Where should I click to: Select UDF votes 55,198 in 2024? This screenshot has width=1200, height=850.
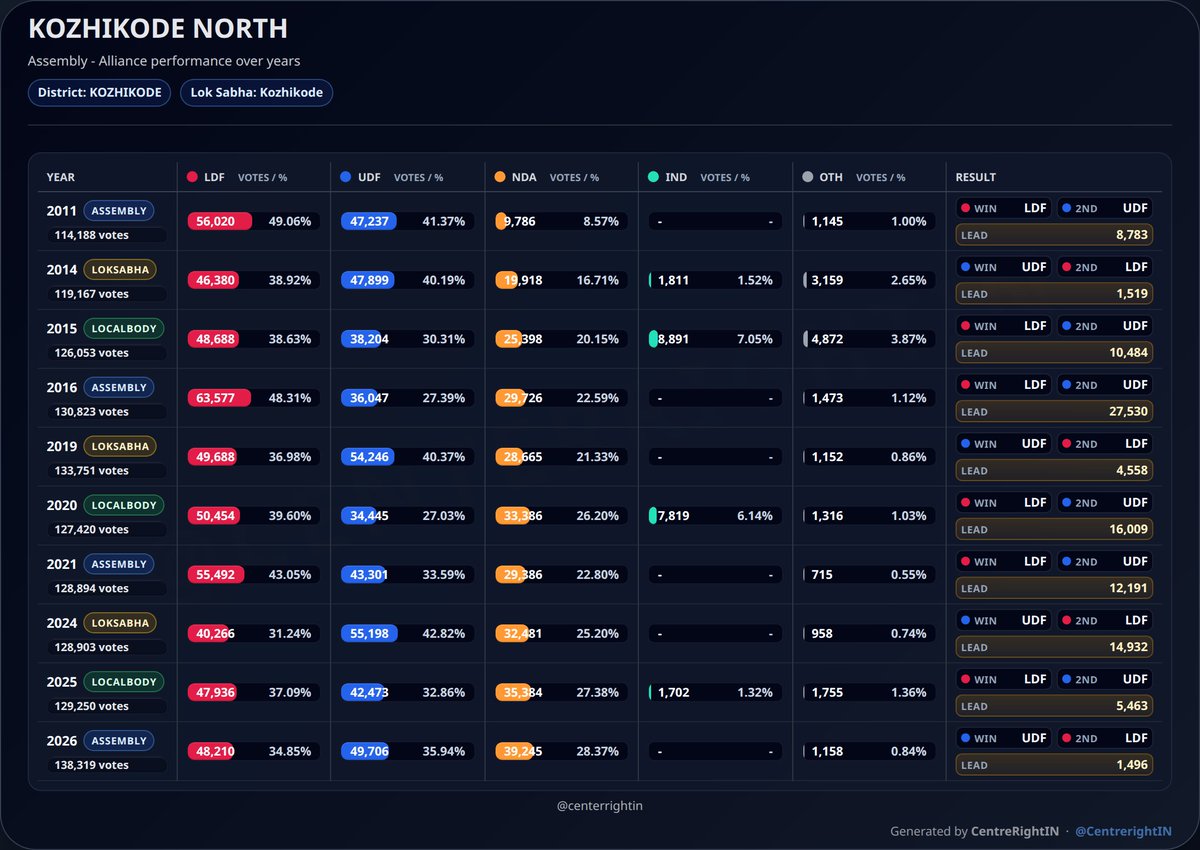369,634
